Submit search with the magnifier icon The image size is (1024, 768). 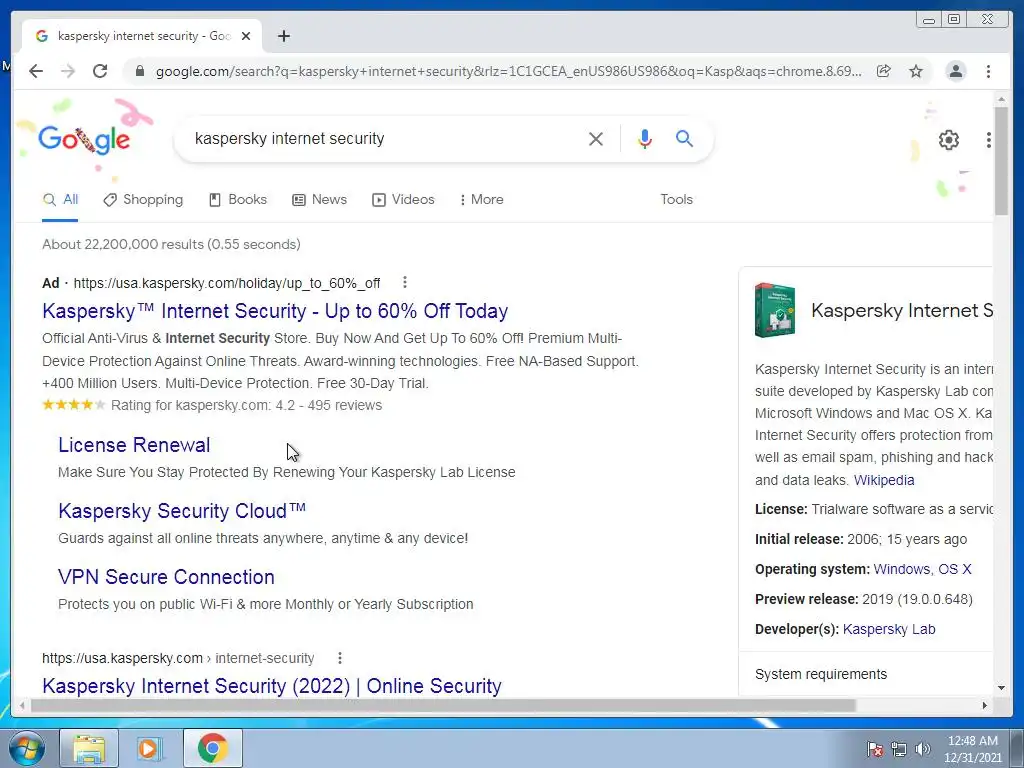684,138
